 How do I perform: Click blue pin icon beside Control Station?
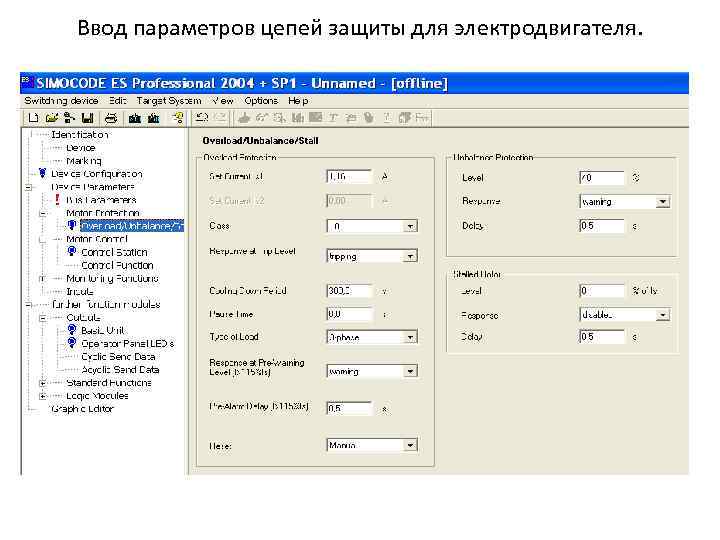tap(72, 252)
